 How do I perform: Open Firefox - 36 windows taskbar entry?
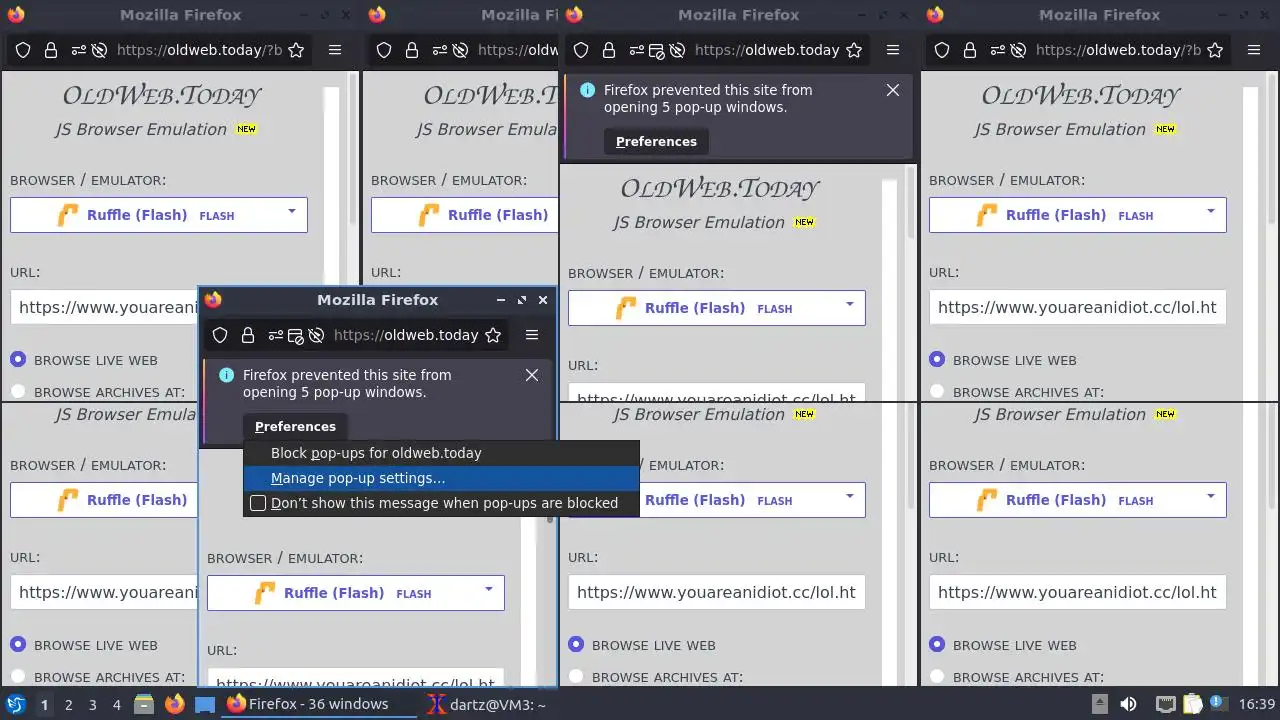[x=318, y=704]
